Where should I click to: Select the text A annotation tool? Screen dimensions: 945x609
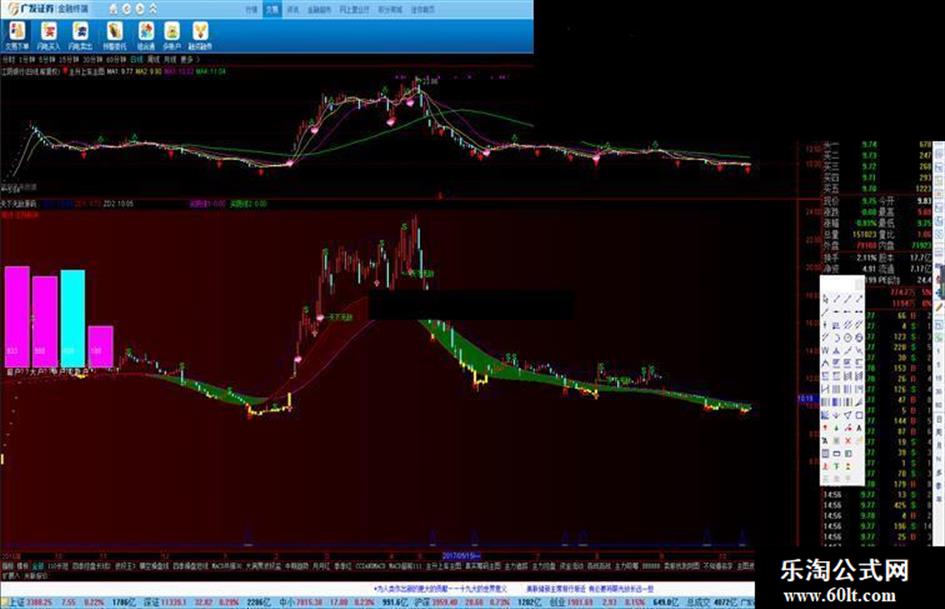pos(859,428)
